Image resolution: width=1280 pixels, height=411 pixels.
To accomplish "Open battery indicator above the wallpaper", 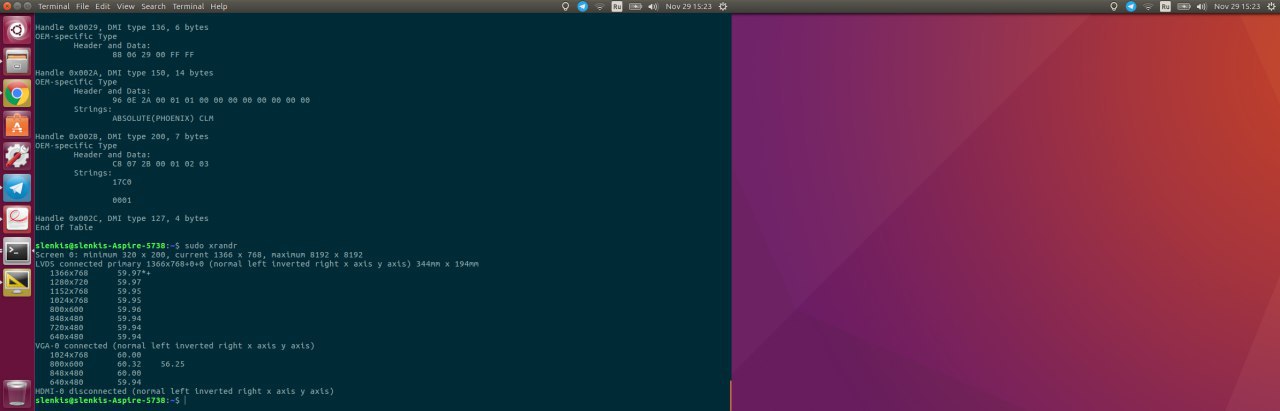I will (x=1182, y=6).
